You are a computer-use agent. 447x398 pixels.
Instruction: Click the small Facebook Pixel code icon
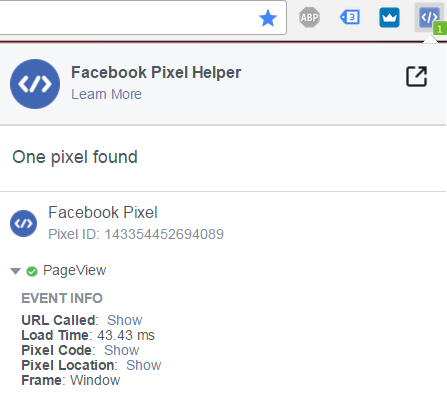(23, 223)
